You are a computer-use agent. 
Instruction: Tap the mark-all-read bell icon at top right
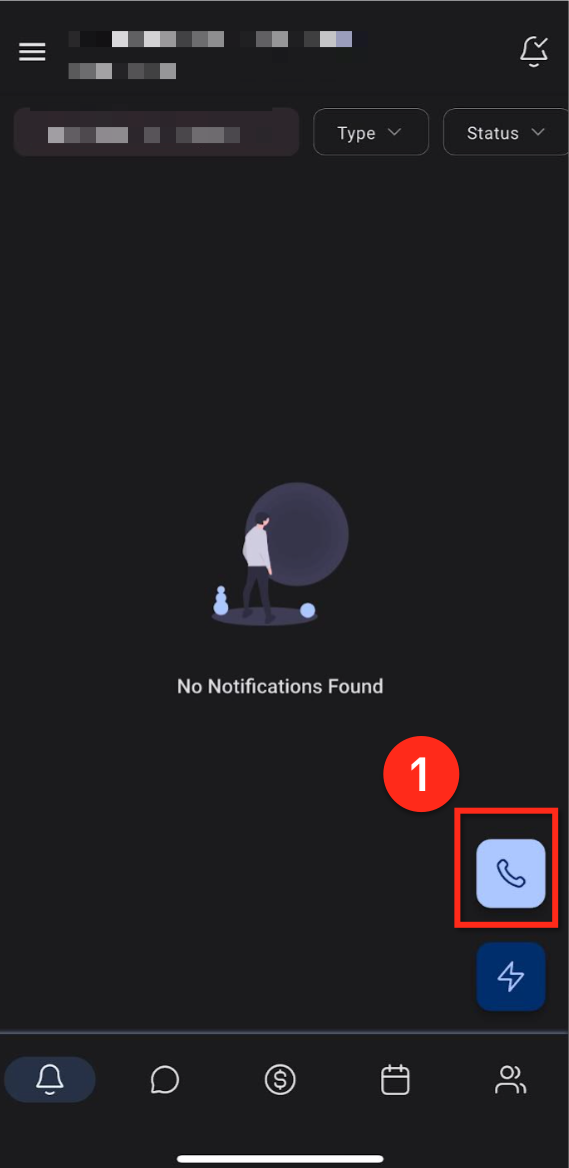point(534,51)
